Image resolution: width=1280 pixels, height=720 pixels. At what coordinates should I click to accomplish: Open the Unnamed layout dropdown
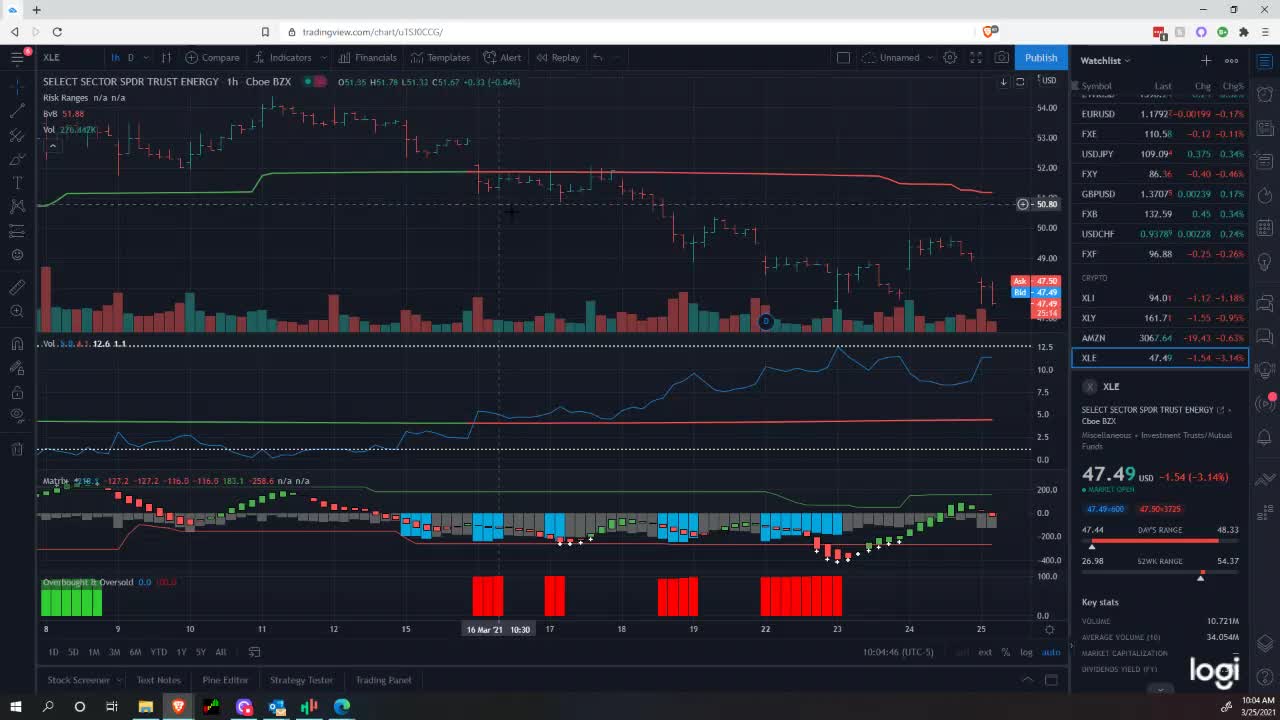(x=900, y=57)
